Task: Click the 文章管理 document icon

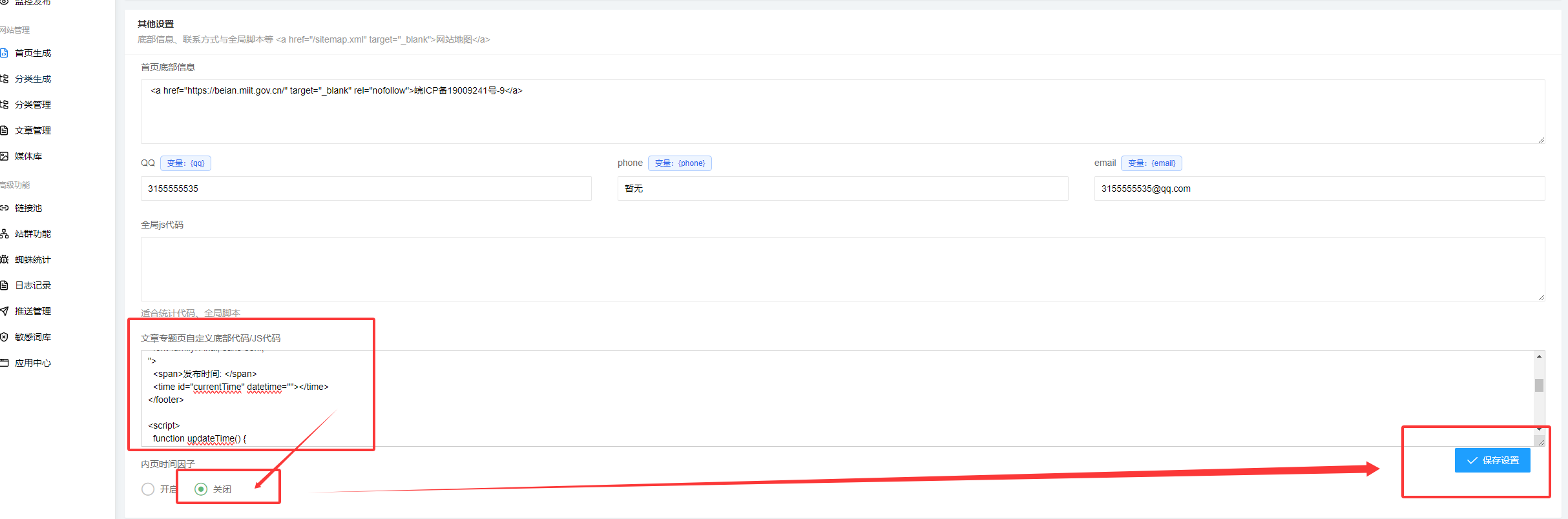Action: (4, 130)
